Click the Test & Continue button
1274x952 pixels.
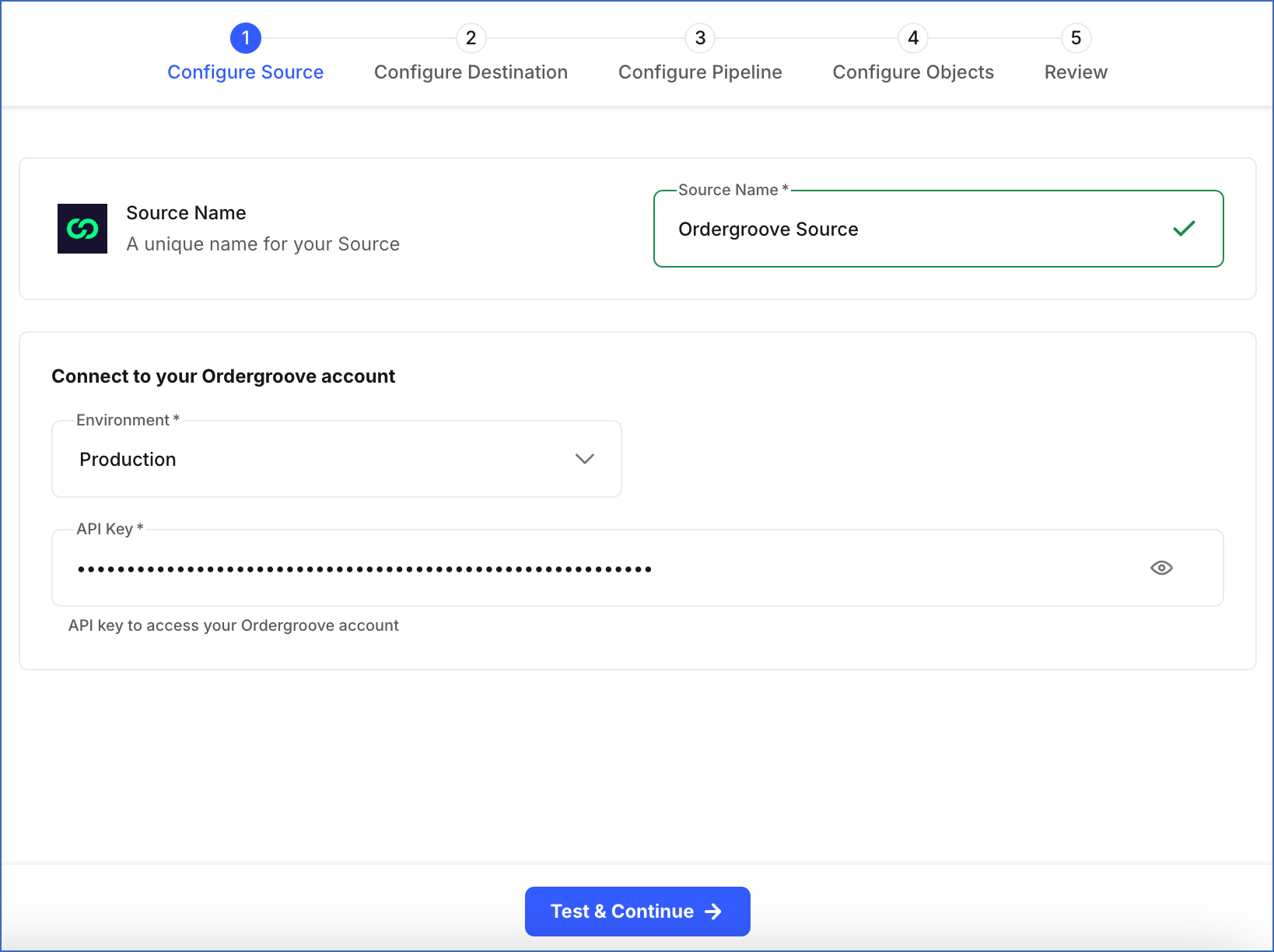[x=637, y=912]
